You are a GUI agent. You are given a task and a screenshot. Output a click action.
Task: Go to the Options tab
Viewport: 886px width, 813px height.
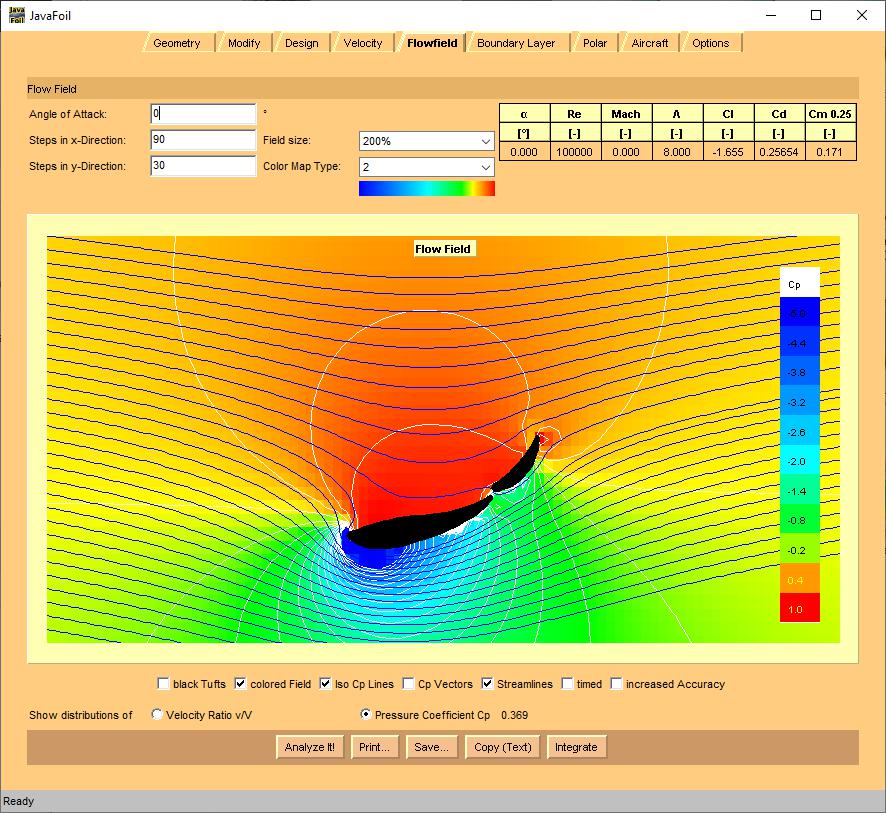(x=711, y=43)
